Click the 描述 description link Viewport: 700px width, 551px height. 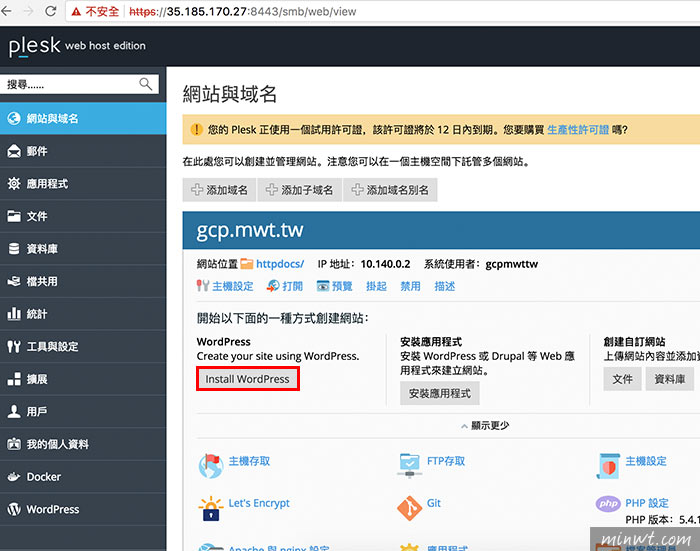click(x=445, y=286)
